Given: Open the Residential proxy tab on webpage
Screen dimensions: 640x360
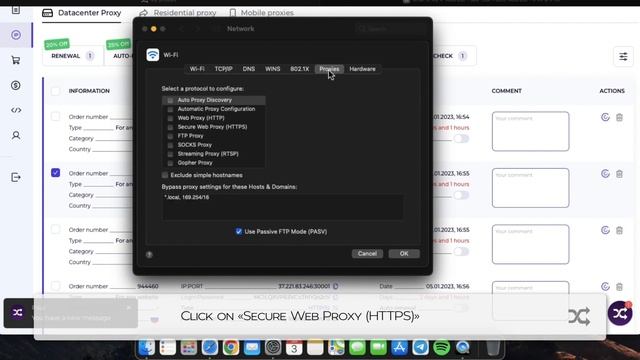Looking at the screenshot, I should tap(178, 13).
